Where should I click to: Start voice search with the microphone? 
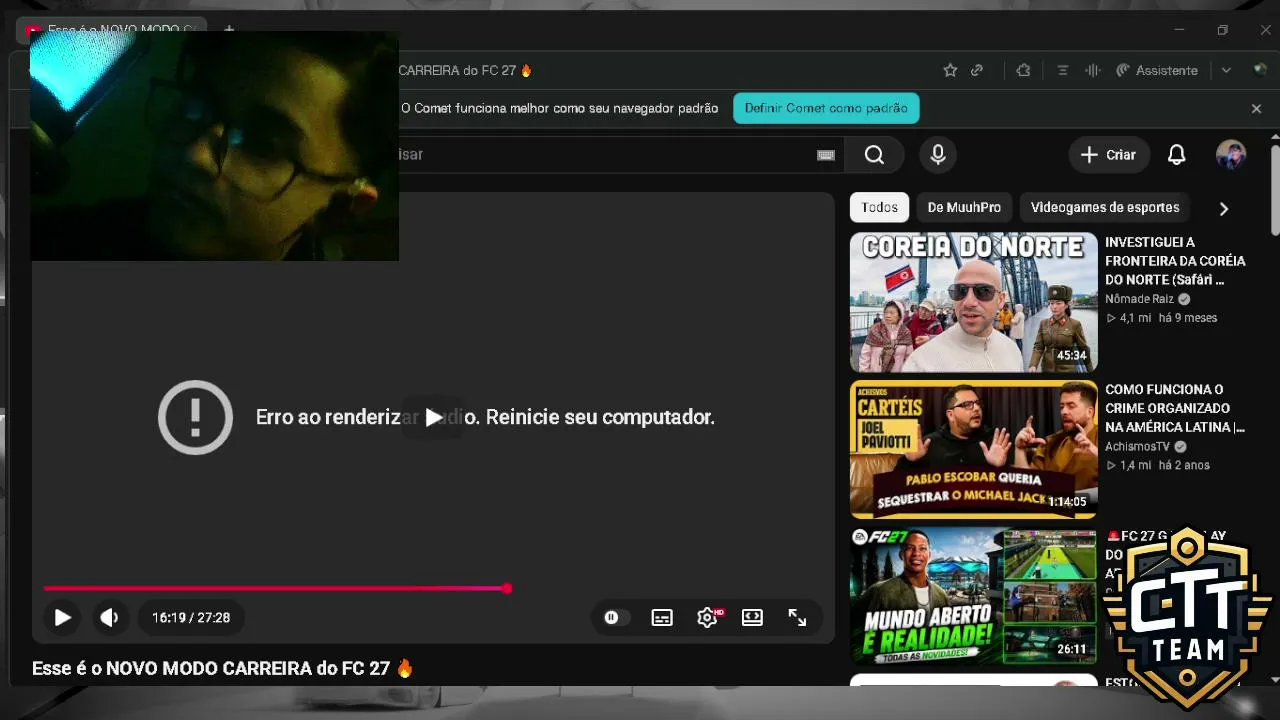pos(938,154)
